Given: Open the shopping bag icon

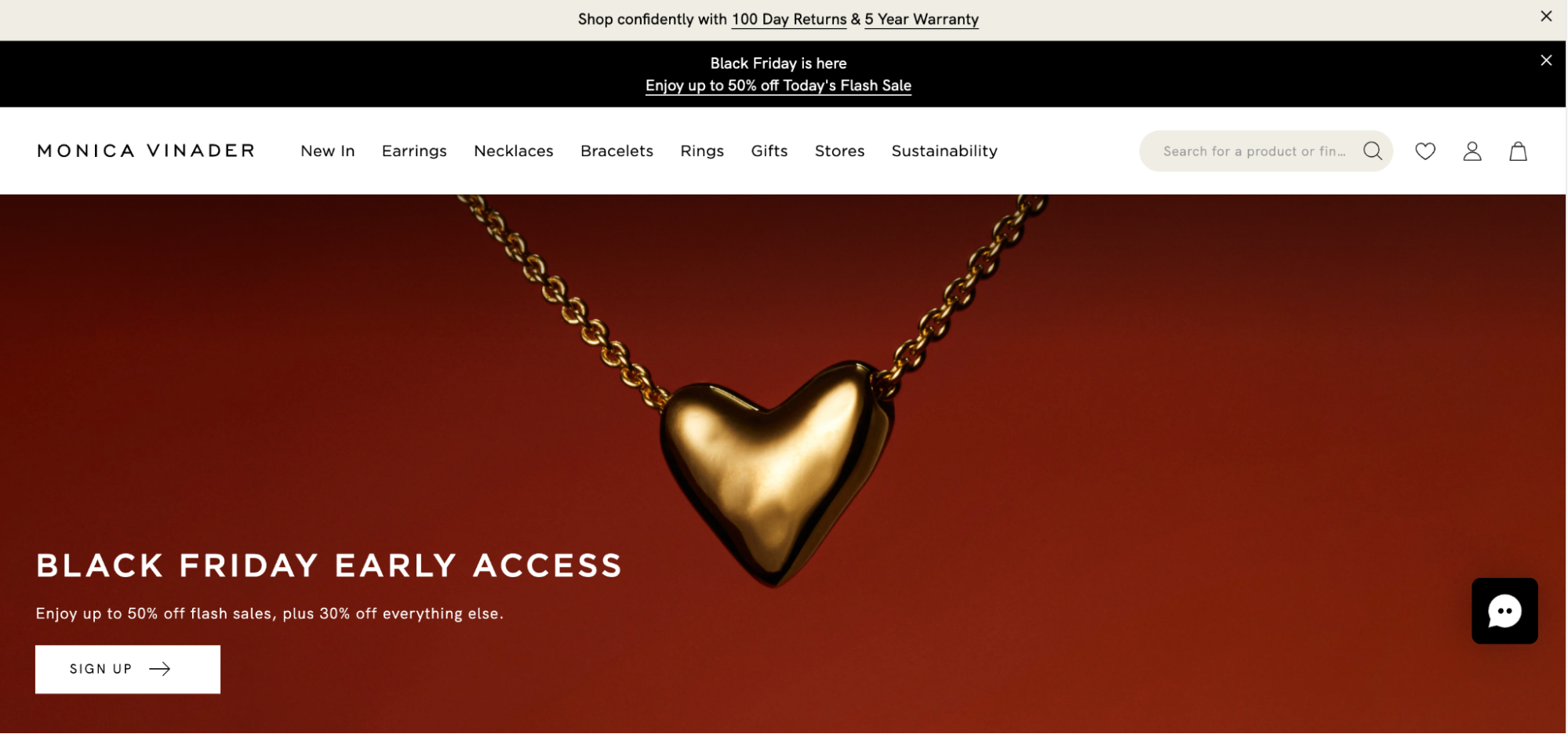Looking at the screenshot, I should point(1519,151).
